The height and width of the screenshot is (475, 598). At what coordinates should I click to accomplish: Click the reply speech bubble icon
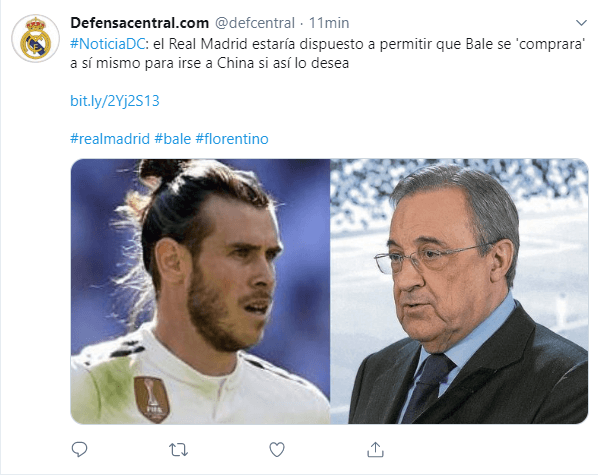tap(79, 449)
